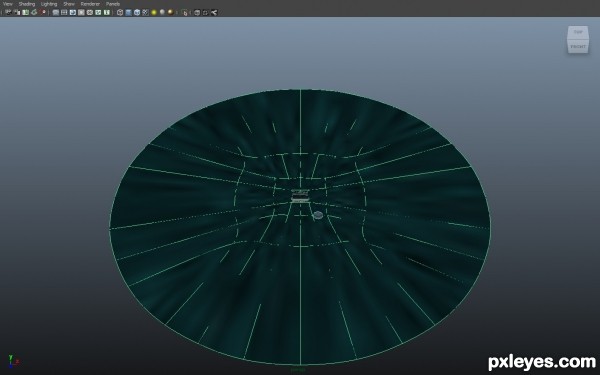This screenshot has width=600, height=375.
Task: Click the Select Camera icon
Action: [x=8, y=12]
